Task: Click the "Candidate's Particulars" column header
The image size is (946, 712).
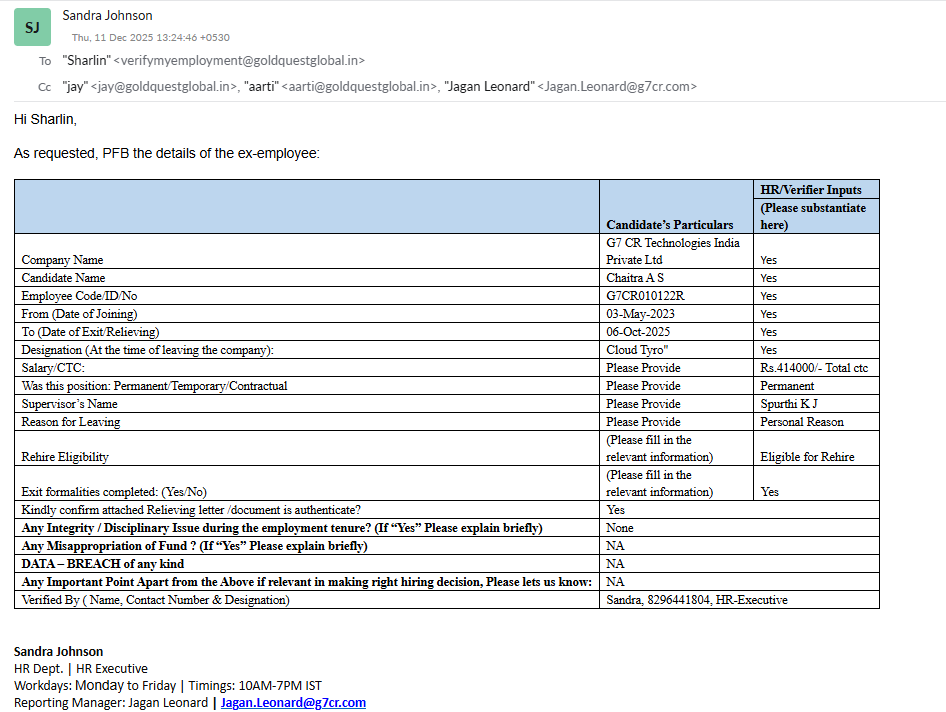Action: (669, 224)
